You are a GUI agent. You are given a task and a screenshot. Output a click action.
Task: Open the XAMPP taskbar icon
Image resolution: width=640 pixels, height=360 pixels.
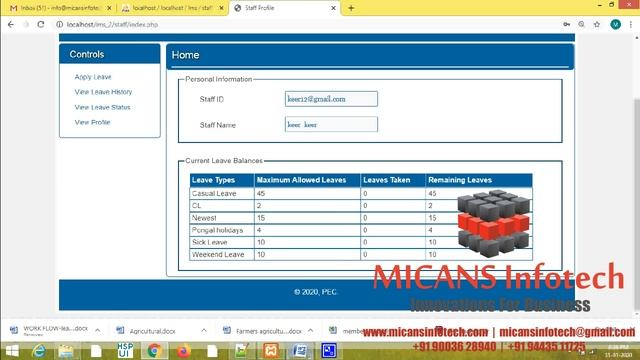(x=271, y=351)
